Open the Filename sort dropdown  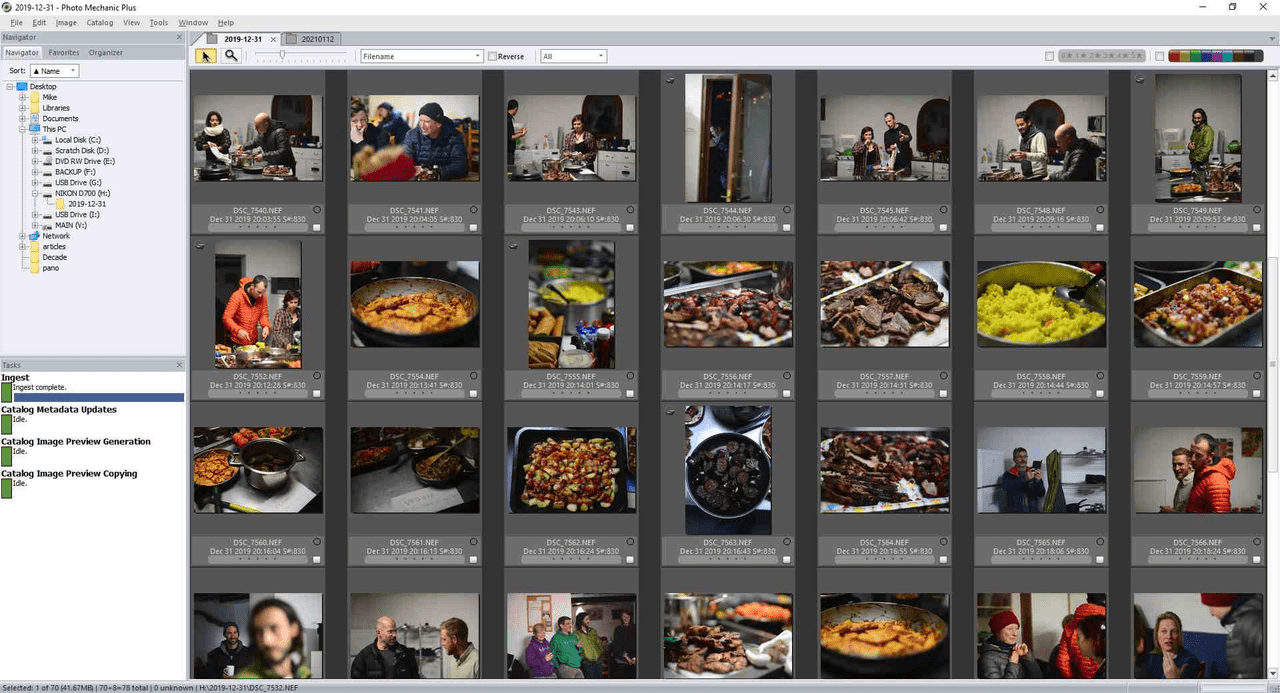[x=421, y=57]
